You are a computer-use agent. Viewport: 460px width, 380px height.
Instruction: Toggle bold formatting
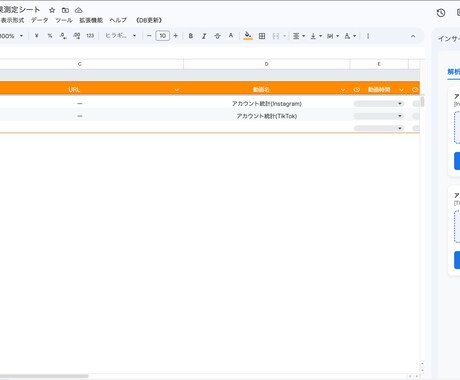[191, 36]
